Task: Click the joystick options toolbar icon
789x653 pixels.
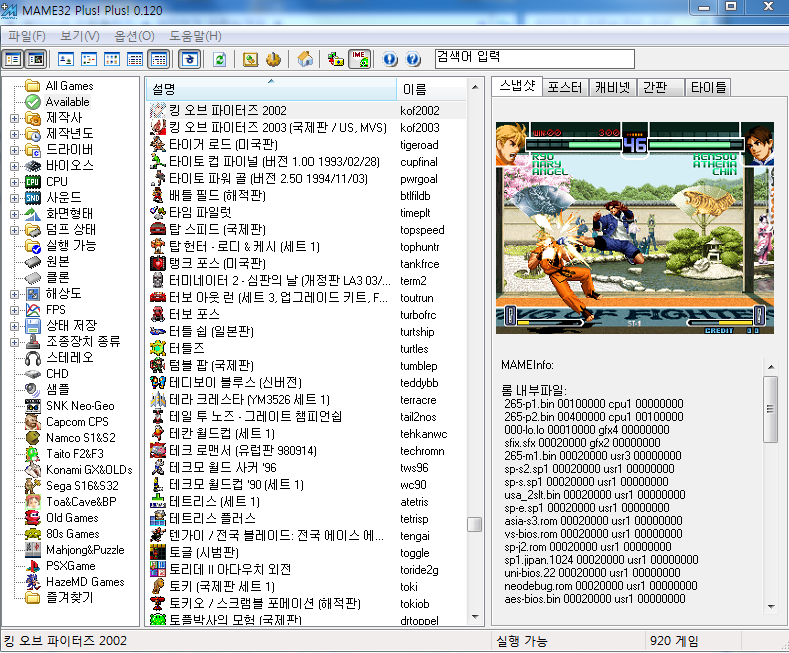Action: [273, 59]
